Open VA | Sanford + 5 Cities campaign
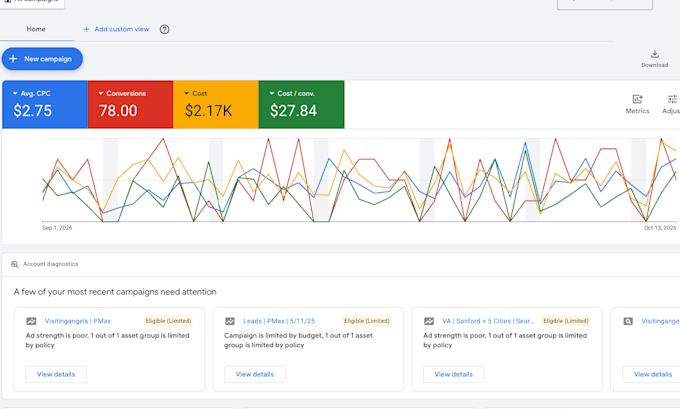680x409 pixels. tap(488, 321)
